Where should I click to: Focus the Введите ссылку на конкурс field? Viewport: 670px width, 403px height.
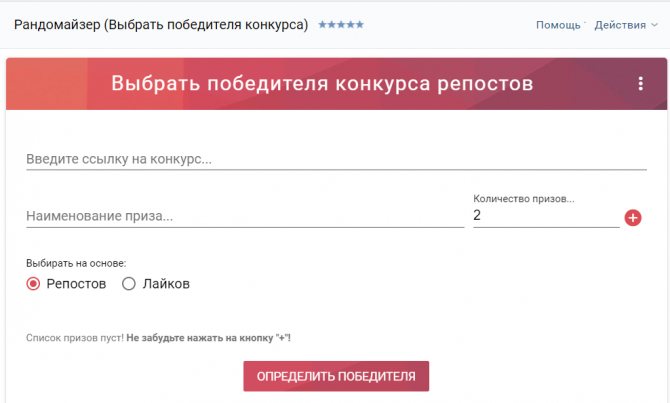pyautogui.click(x=336, y=159)
